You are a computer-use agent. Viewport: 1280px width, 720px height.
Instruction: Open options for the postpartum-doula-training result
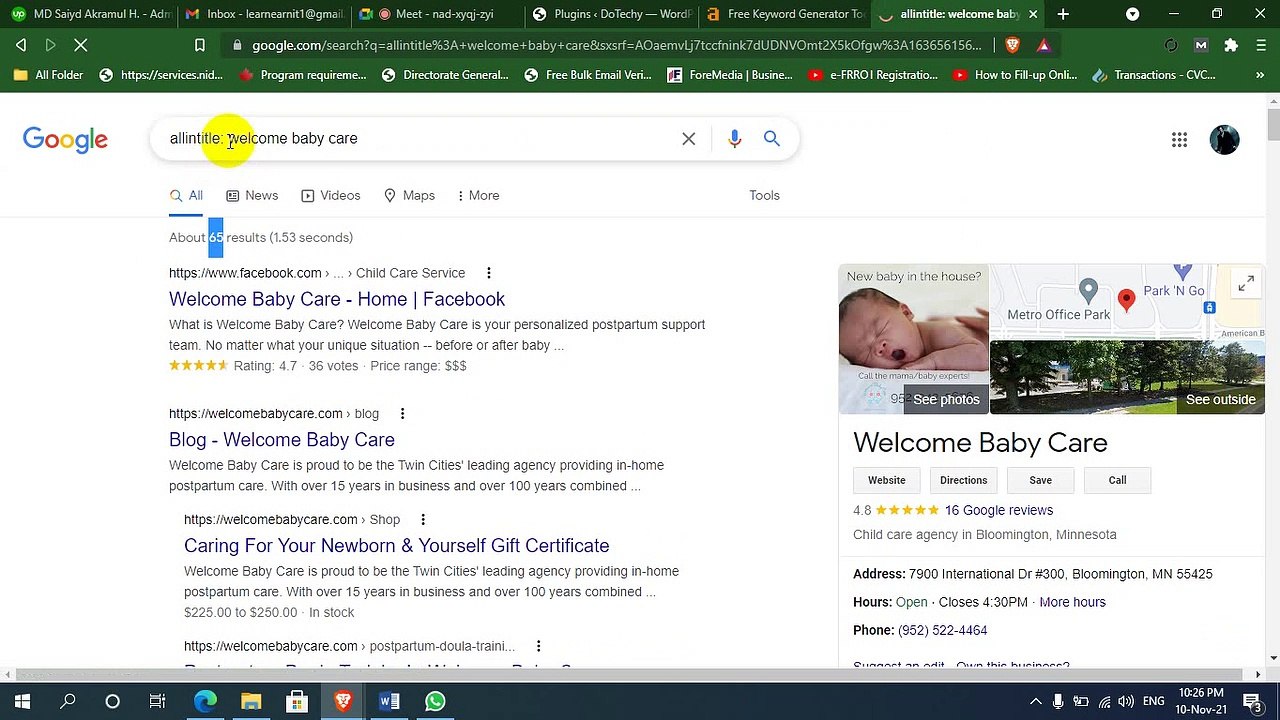click(538, 646)
